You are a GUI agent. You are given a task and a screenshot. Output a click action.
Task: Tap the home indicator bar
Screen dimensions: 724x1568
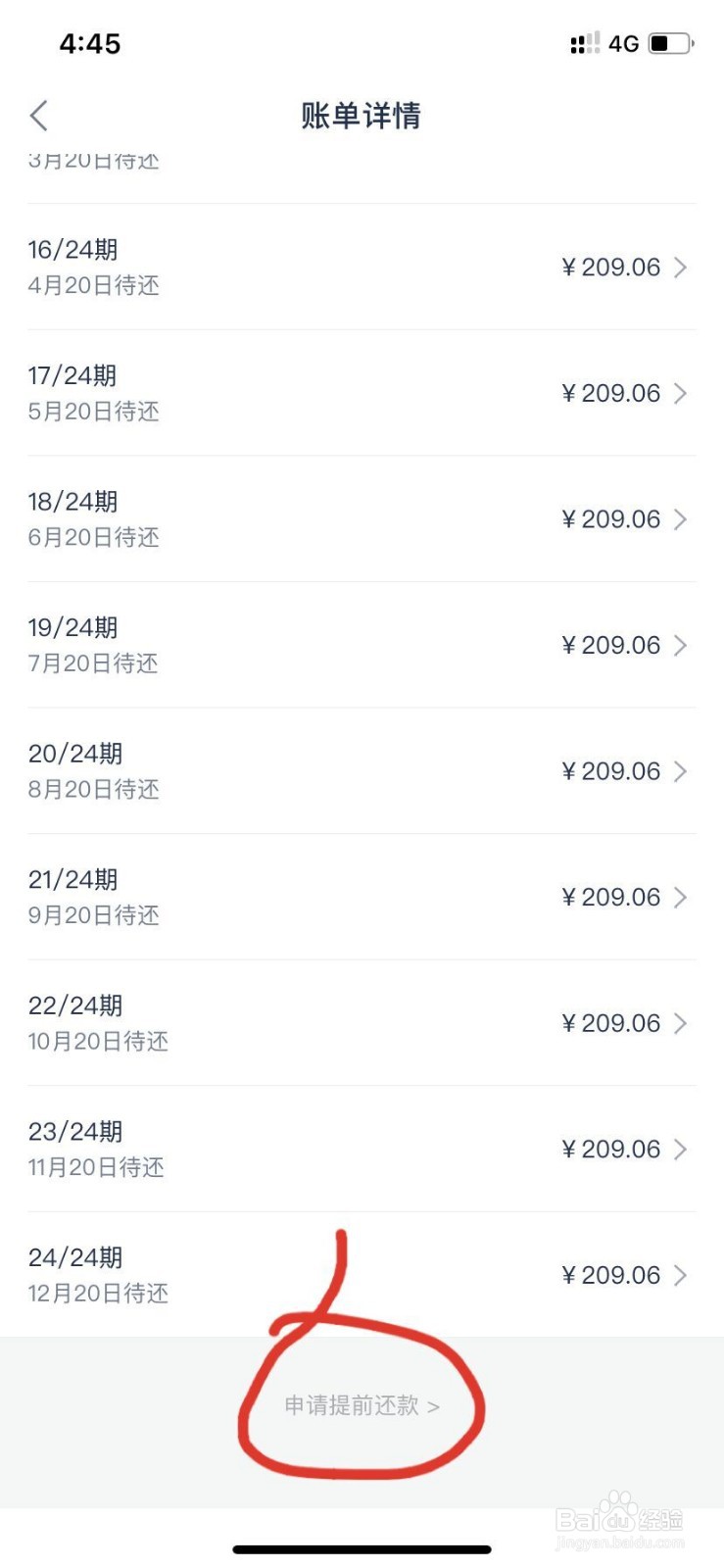coord(362,1549)
